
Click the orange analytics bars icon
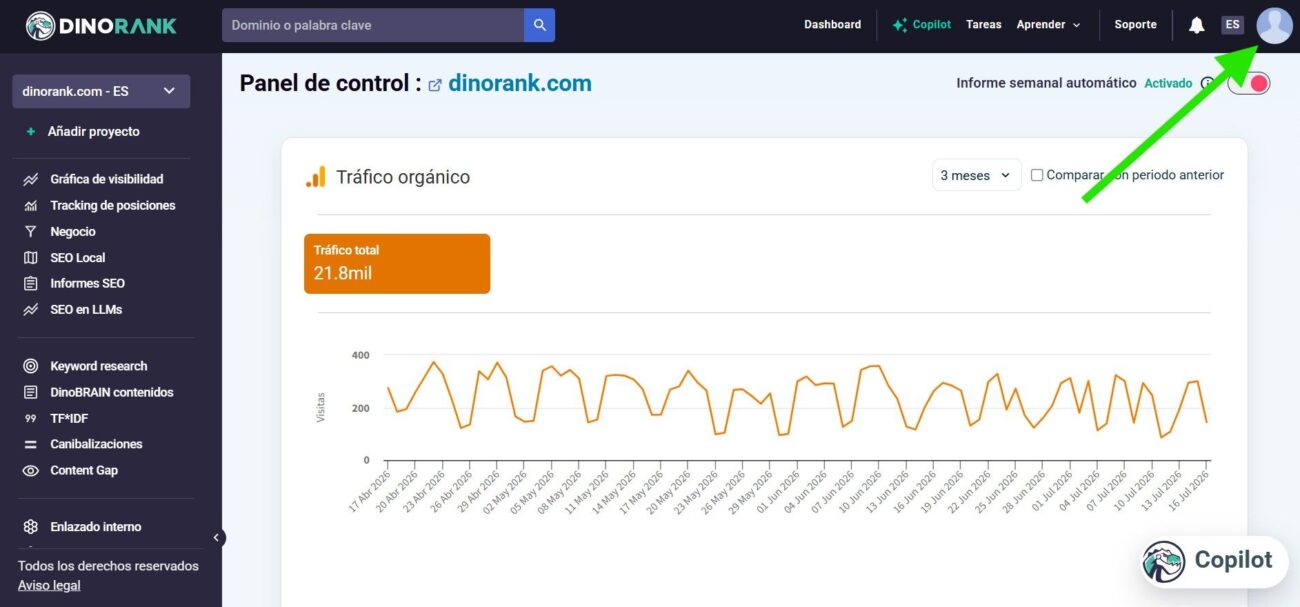click(315, 177)
